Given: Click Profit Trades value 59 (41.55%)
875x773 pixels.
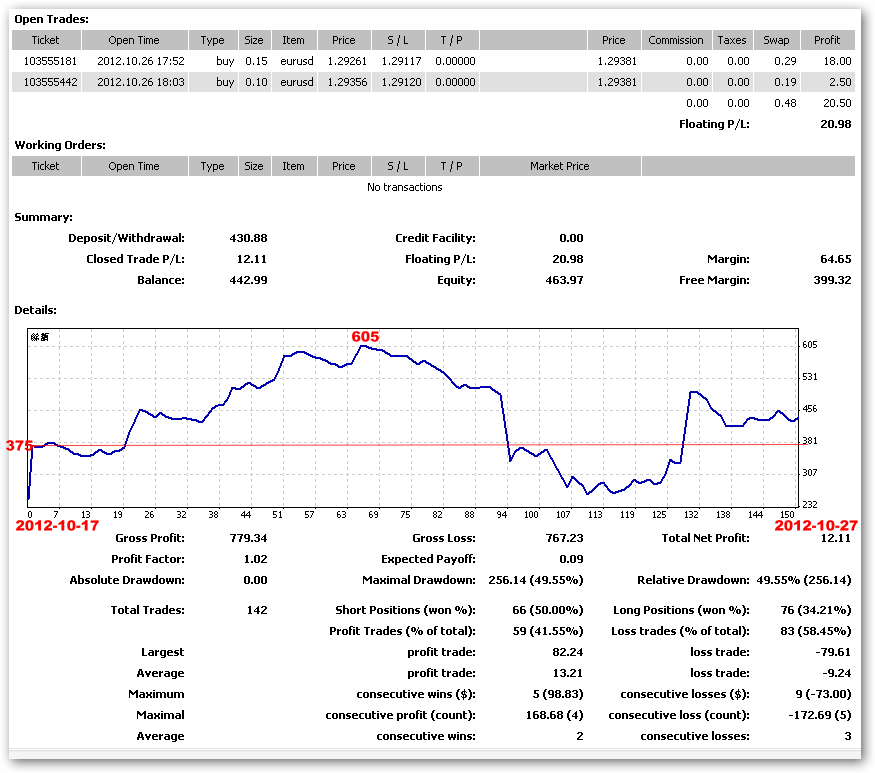Looking at the screenshot, I should pos(548,631).
